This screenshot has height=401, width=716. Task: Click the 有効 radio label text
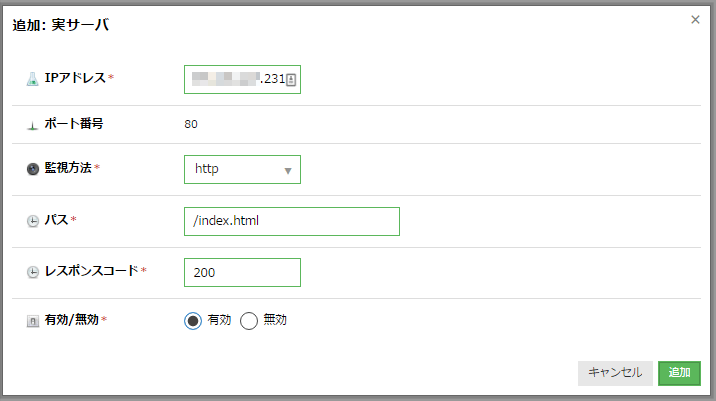click(x=219, y=320)
